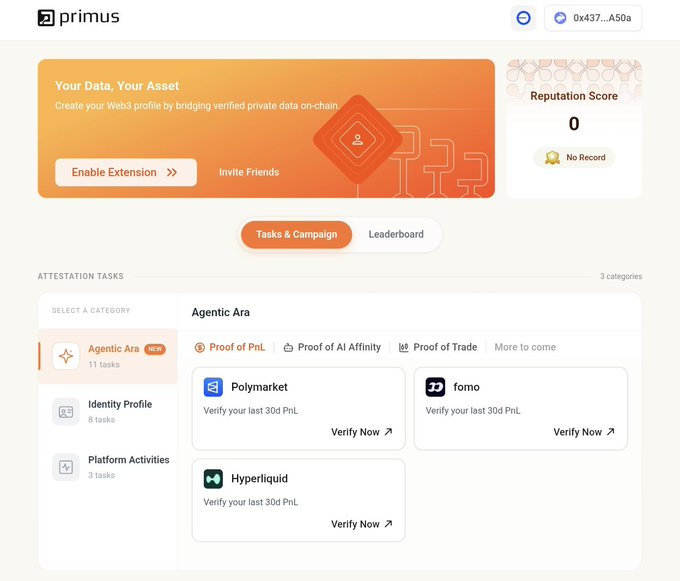
Task: Click the Reputation Score heading
Action: point(574,96)
